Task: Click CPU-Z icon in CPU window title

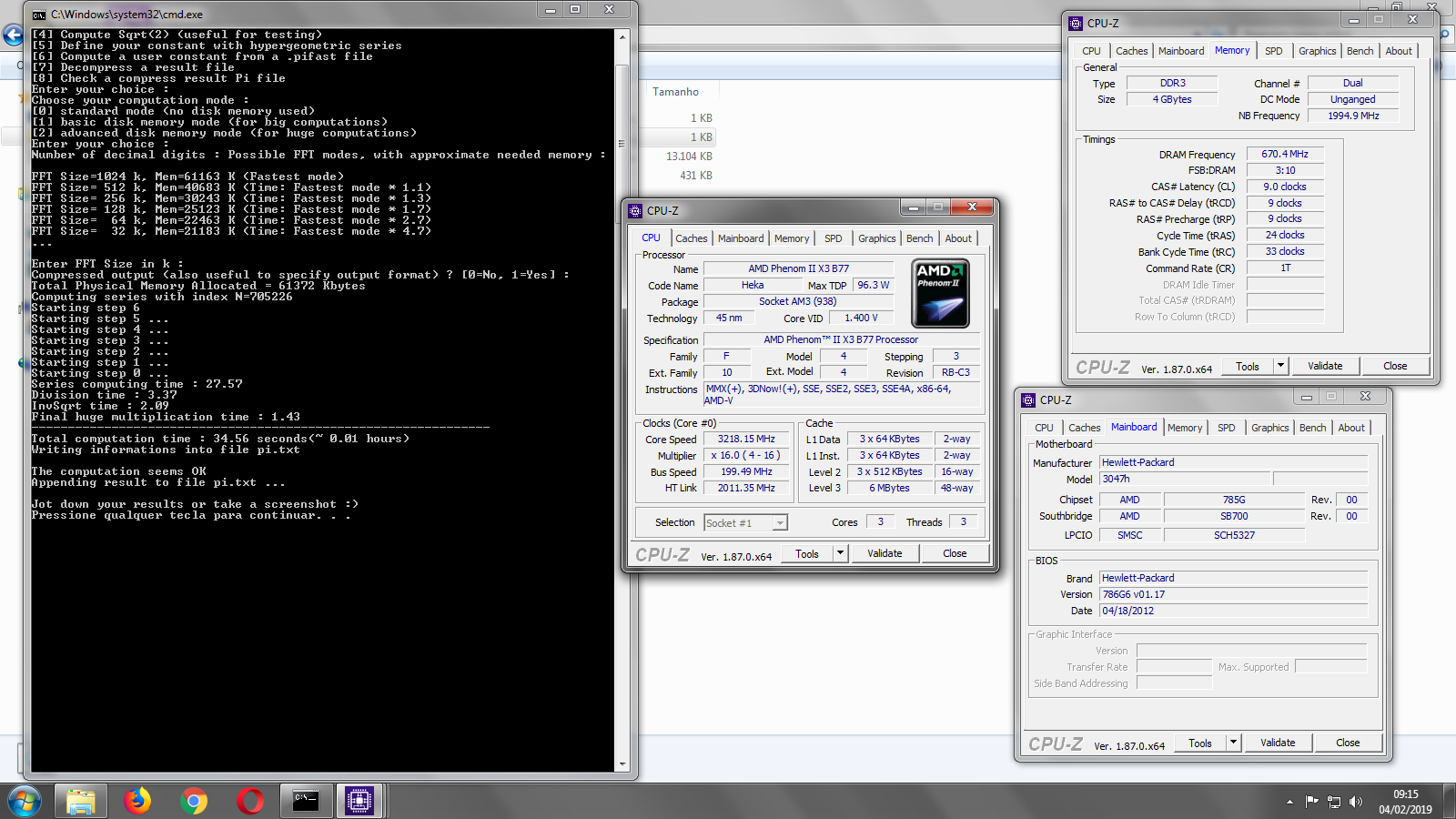Action: 635,211
